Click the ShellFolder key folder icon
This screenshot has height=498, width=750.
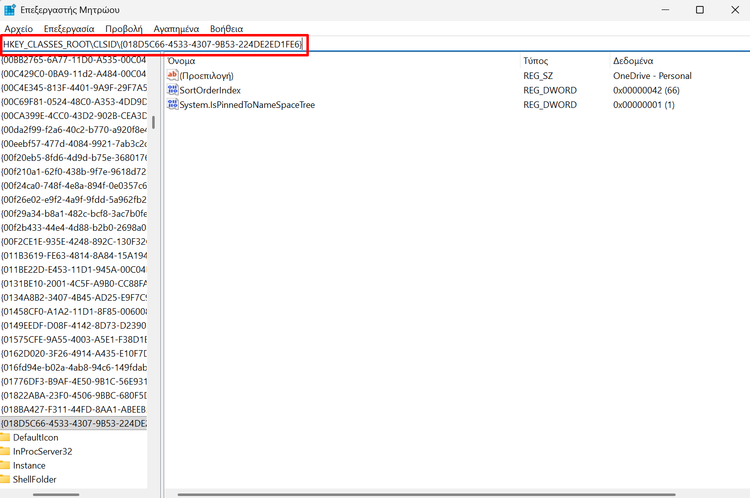(x=5, y=480)
